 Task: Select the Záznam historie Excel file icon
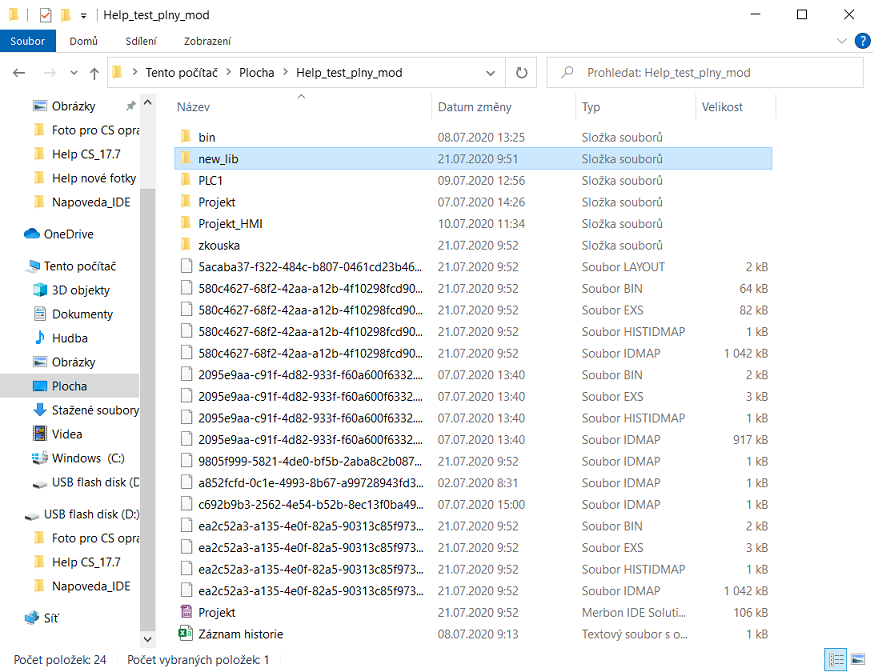(x=186, y=634)
